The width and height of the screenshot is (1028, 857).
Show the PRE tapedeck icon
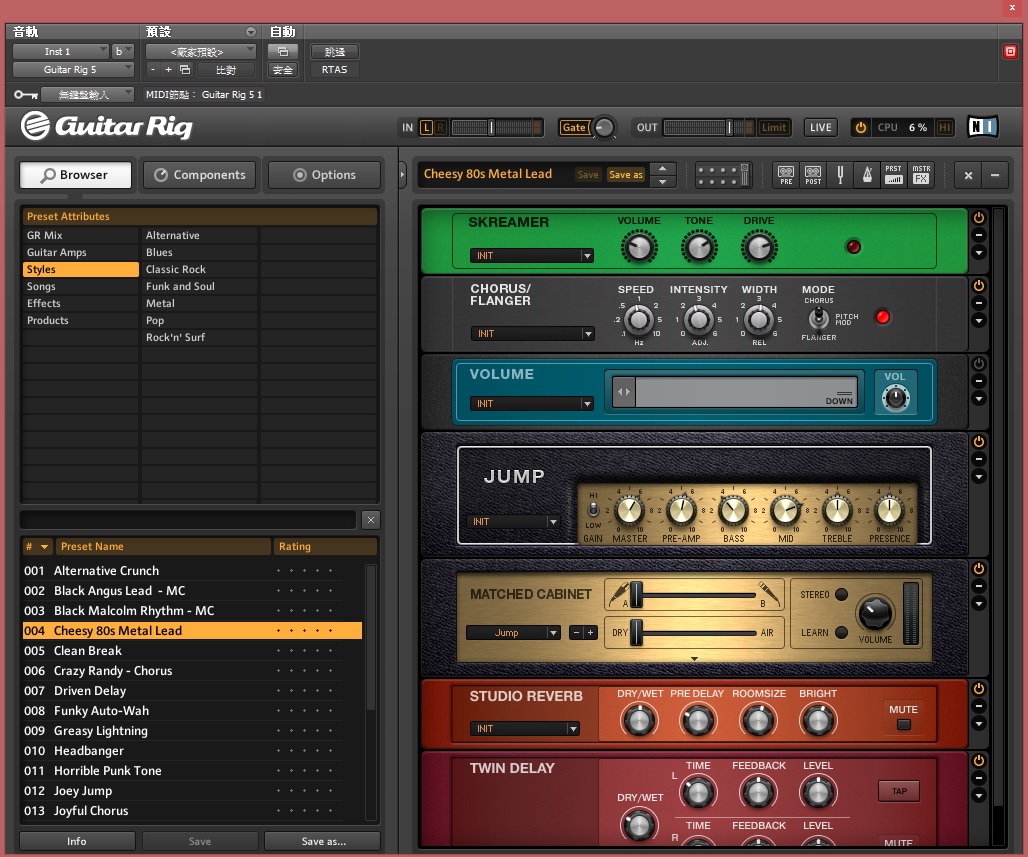tap(786, 175)
